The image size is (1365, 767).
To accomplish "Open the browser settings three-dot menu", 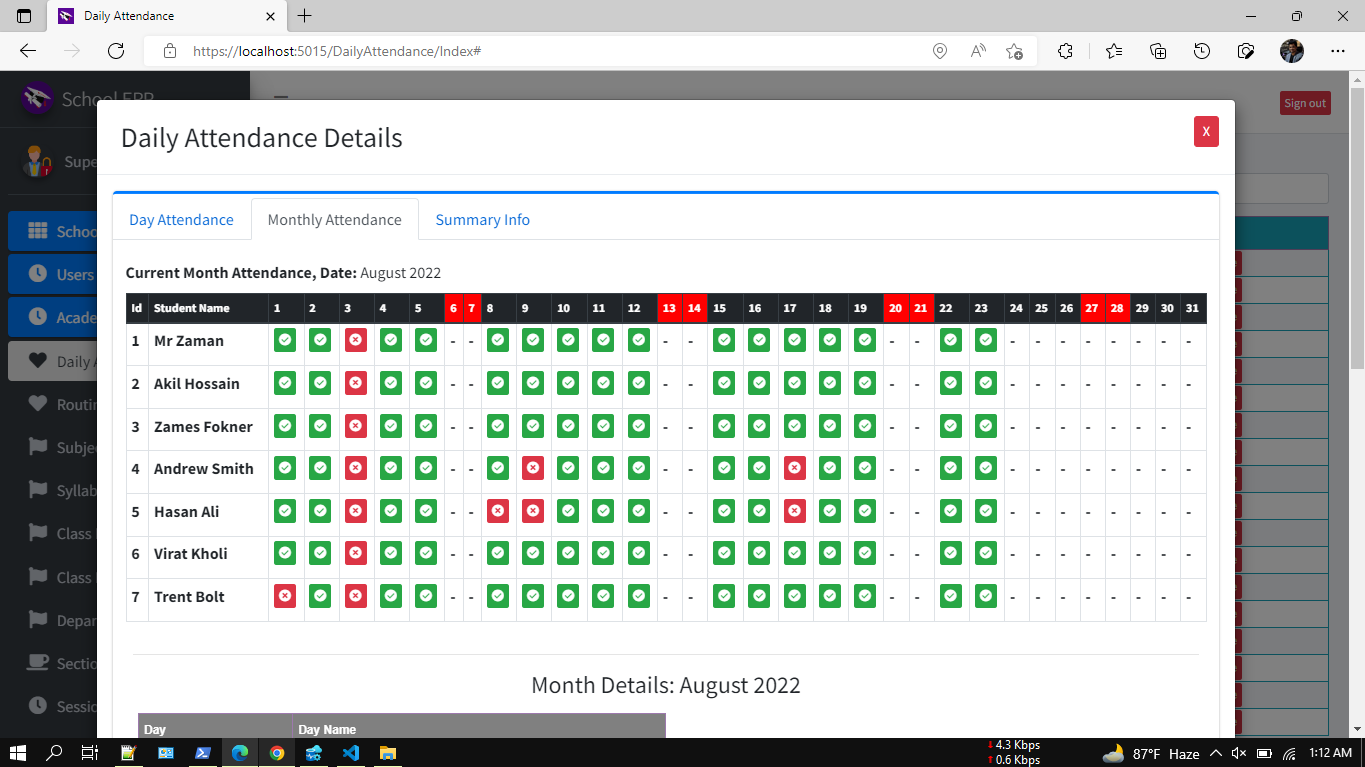I will [x=1338, y=50].
